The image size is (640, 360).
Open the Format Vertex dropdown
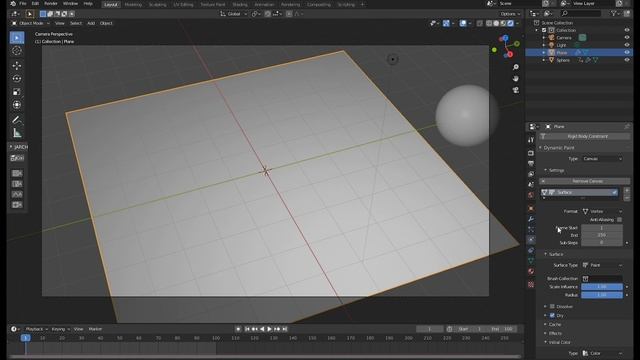[602, 211]
